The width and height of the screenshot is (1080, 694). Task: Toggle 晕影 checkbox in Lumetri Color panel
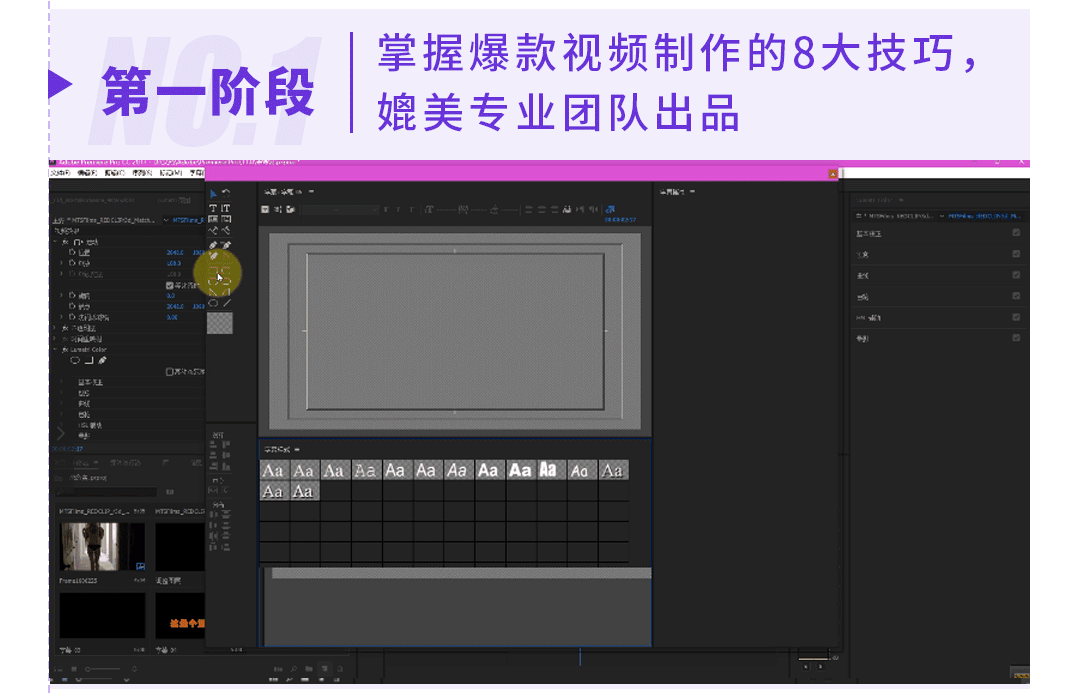(x=1016, y=338)
